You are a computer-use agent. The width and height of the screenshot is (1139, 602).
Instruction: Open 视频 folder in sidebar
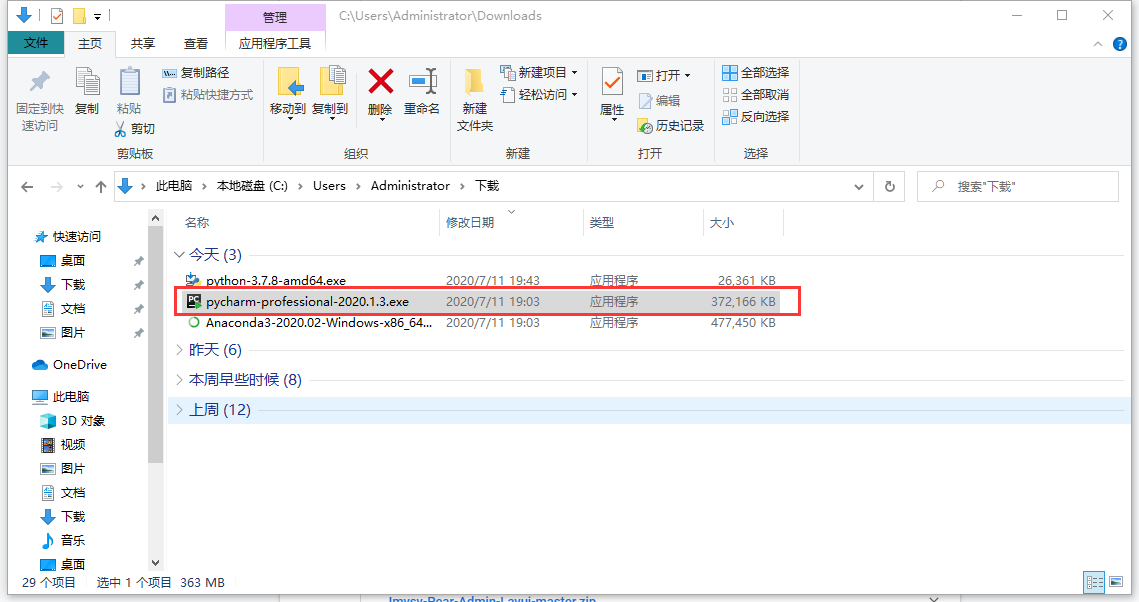(73, 444)
